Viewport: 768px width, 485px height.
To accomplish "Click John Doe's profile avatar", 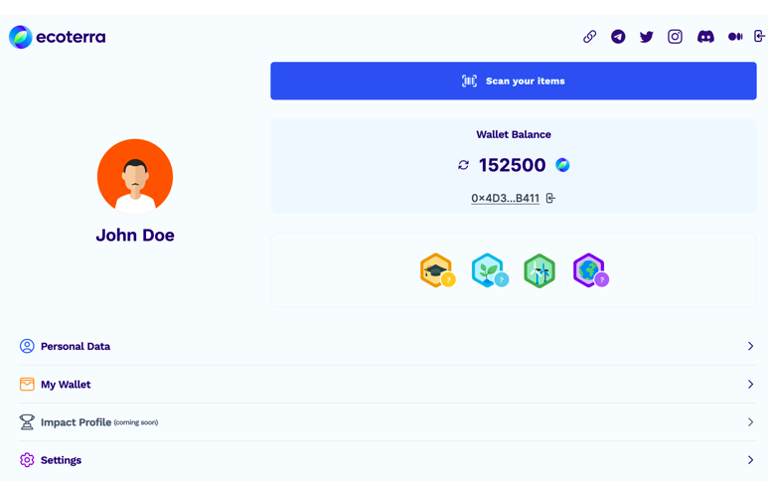I will 135,177.
